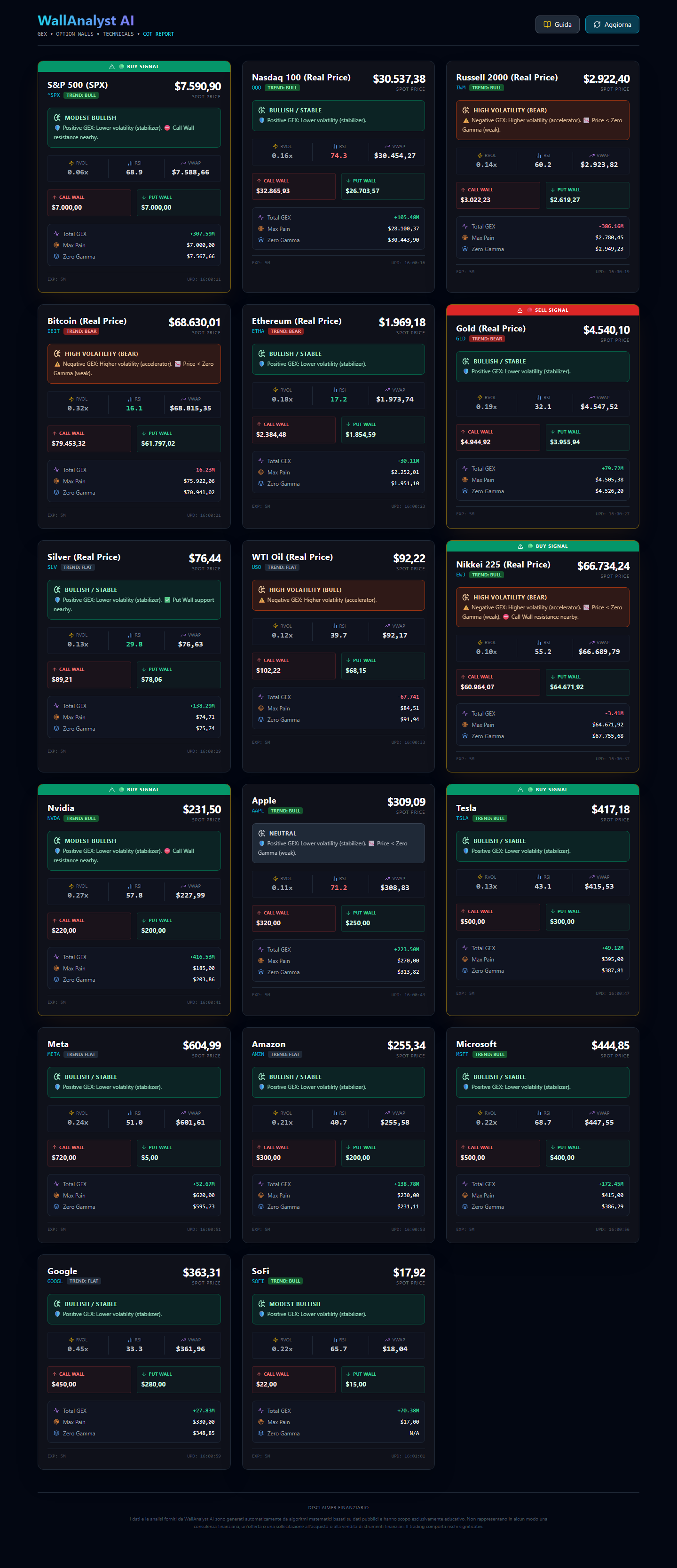
Task: Click the Total GEX pulse icon in Microsoft card
Action: point(465,1184)
